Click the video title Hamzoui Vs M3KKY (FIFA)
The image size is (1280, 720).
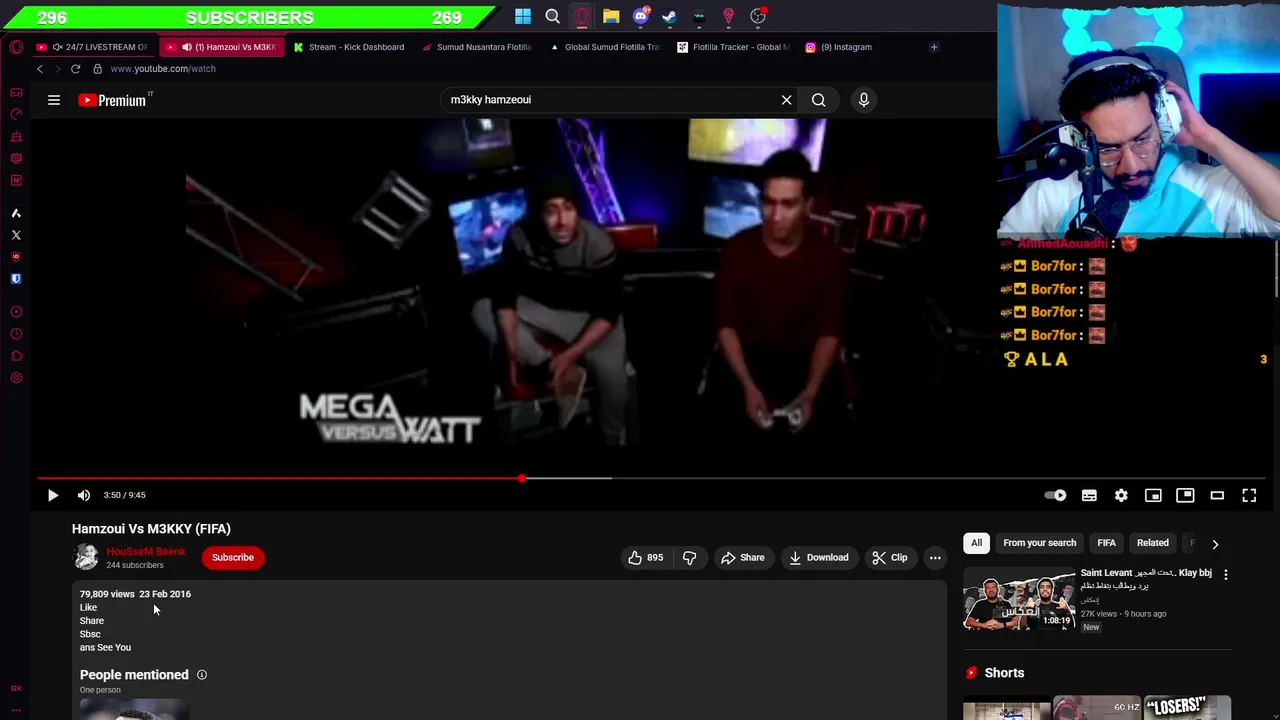(151, 529)
